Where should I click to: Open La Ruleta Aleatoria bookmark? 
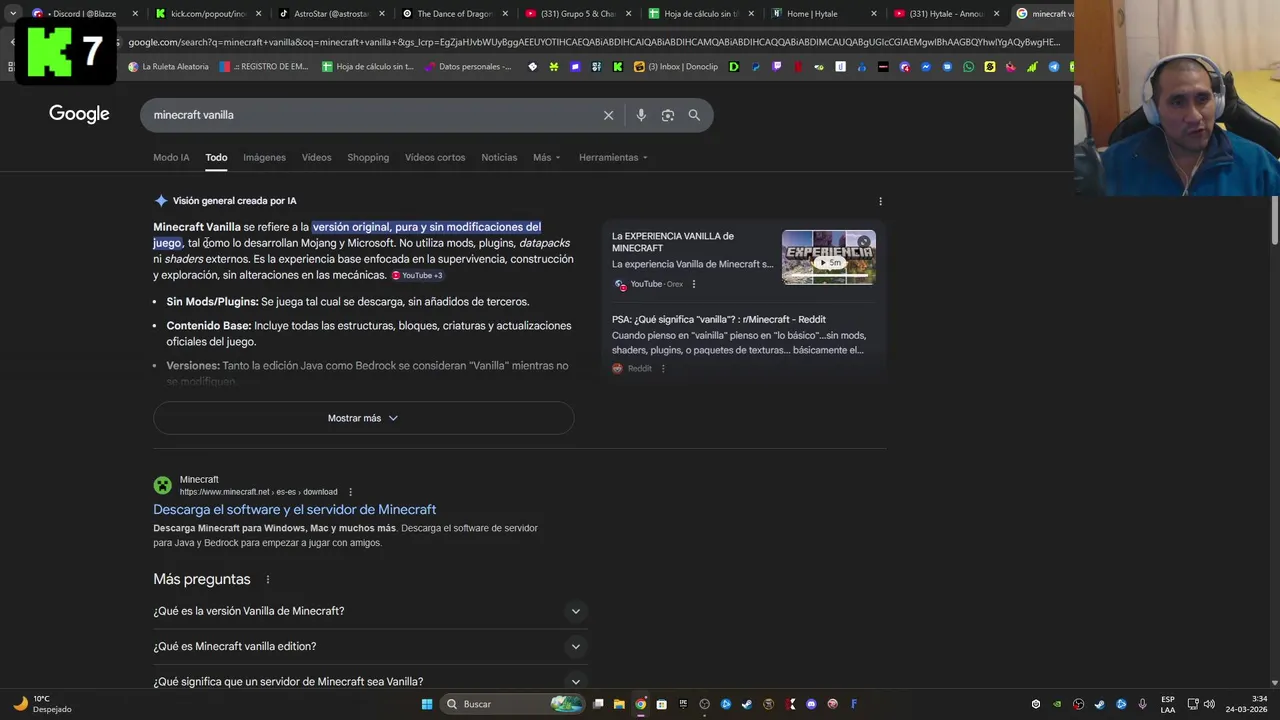coord(168,67)
